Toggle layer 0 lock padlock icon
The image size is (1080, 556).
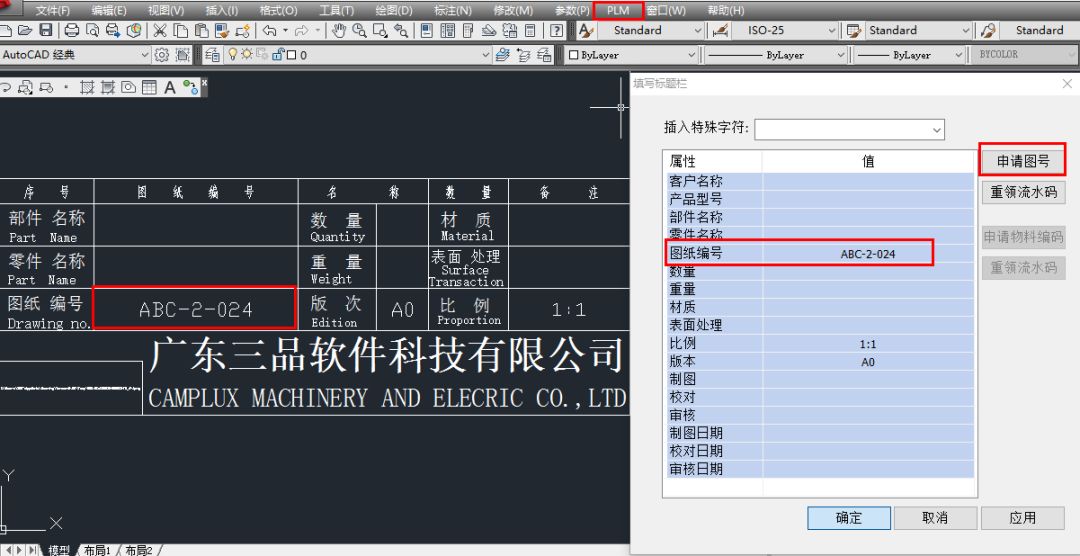[x=277, y=54]
